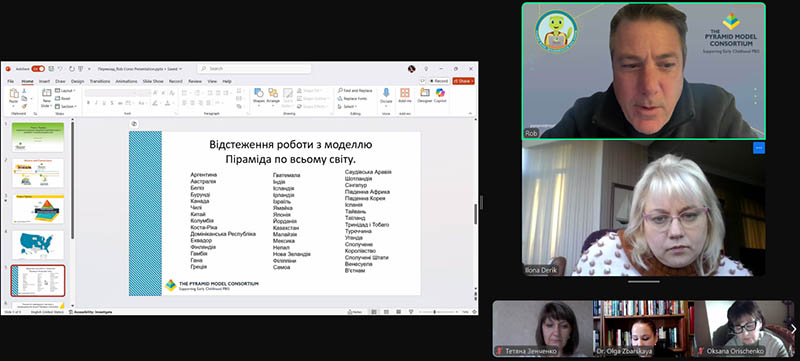Open the Slide Show tab
The height and width of the screenshot is (361, 800).
tap(153, 81)
